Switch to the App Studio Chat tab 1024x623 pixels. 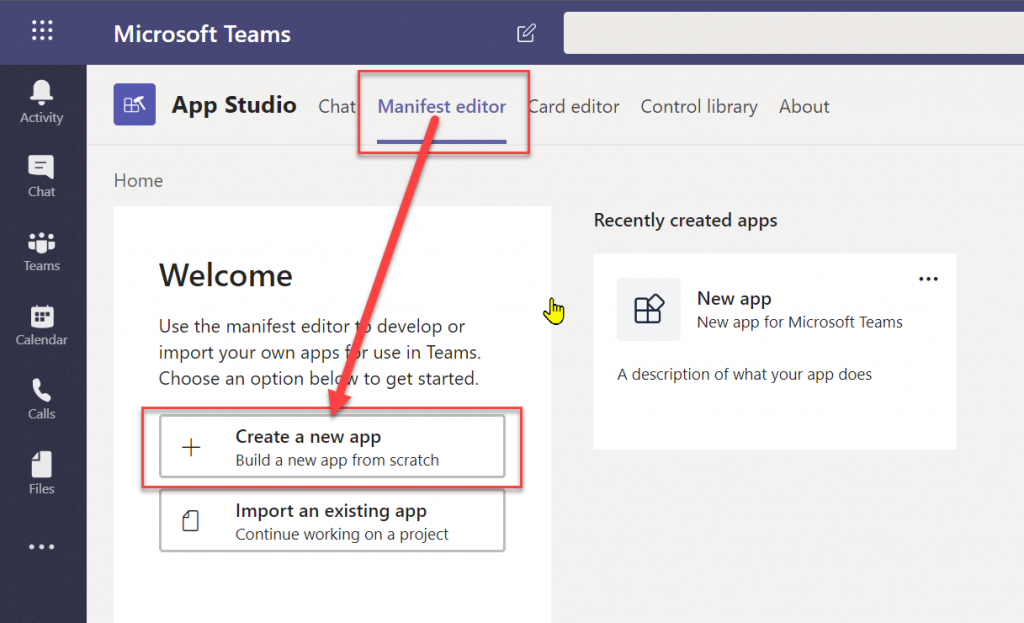[x=337, y=106]
